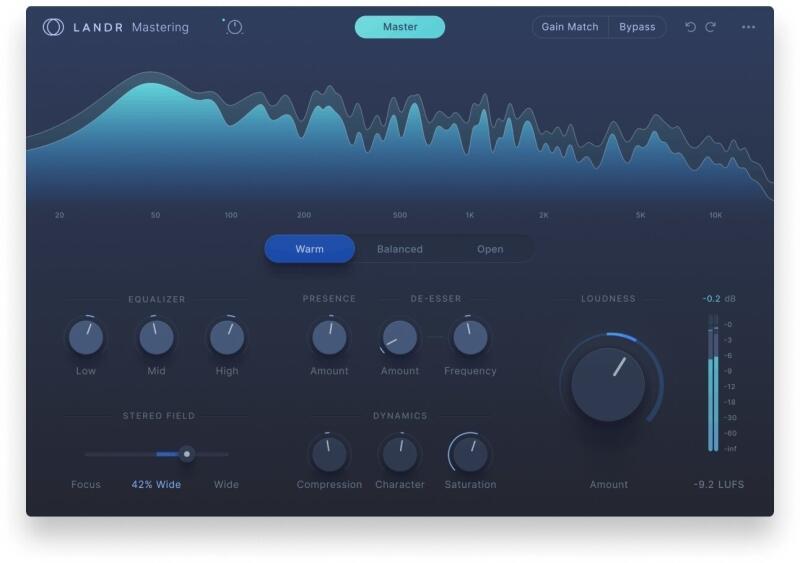800x563 pixels.
Task: Click the Equalizer Low knob
Action: pyautogui.click(x=86, y=338)
